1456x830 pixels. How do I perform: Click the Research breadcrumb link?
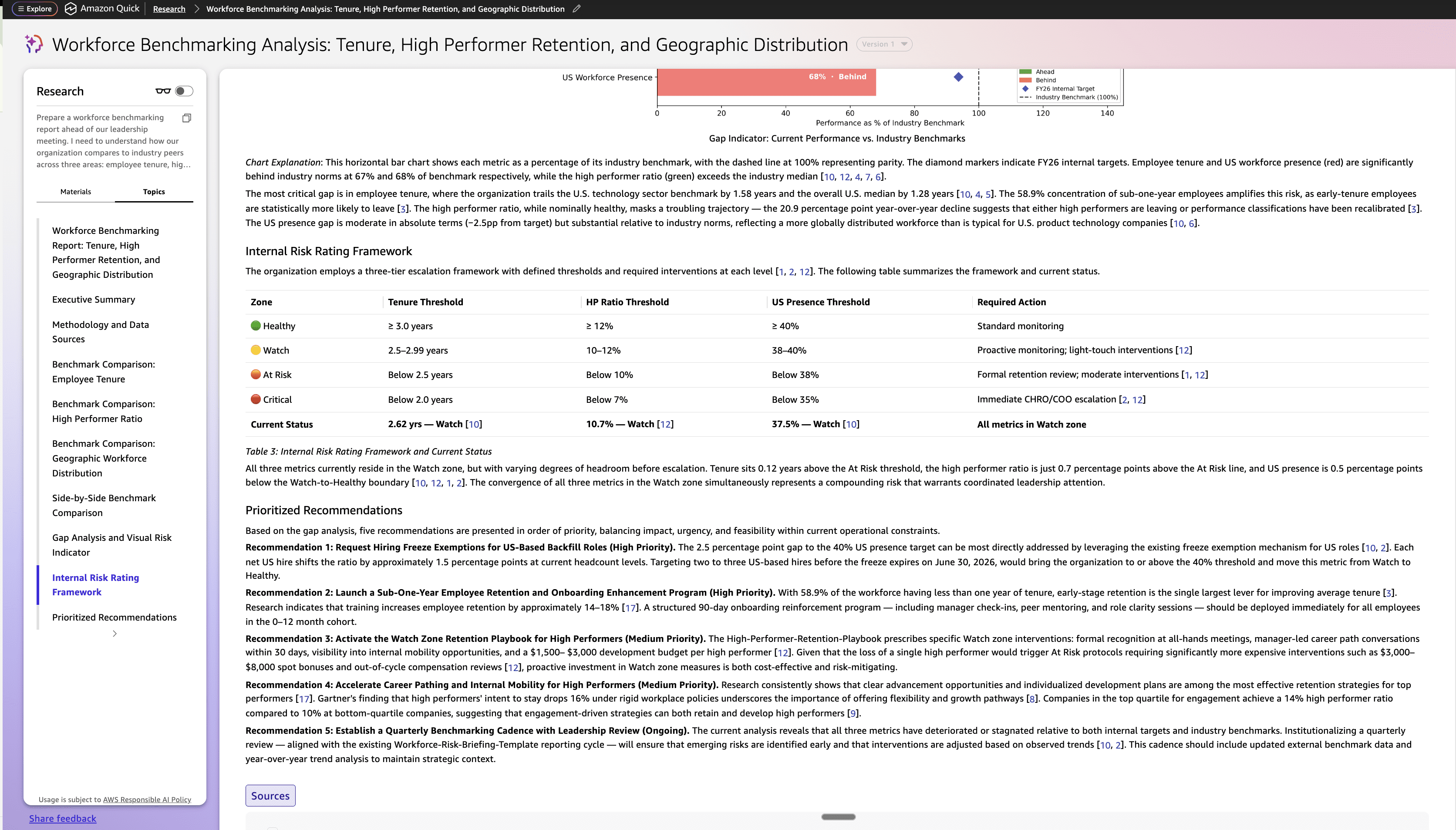tap(169, 9)
